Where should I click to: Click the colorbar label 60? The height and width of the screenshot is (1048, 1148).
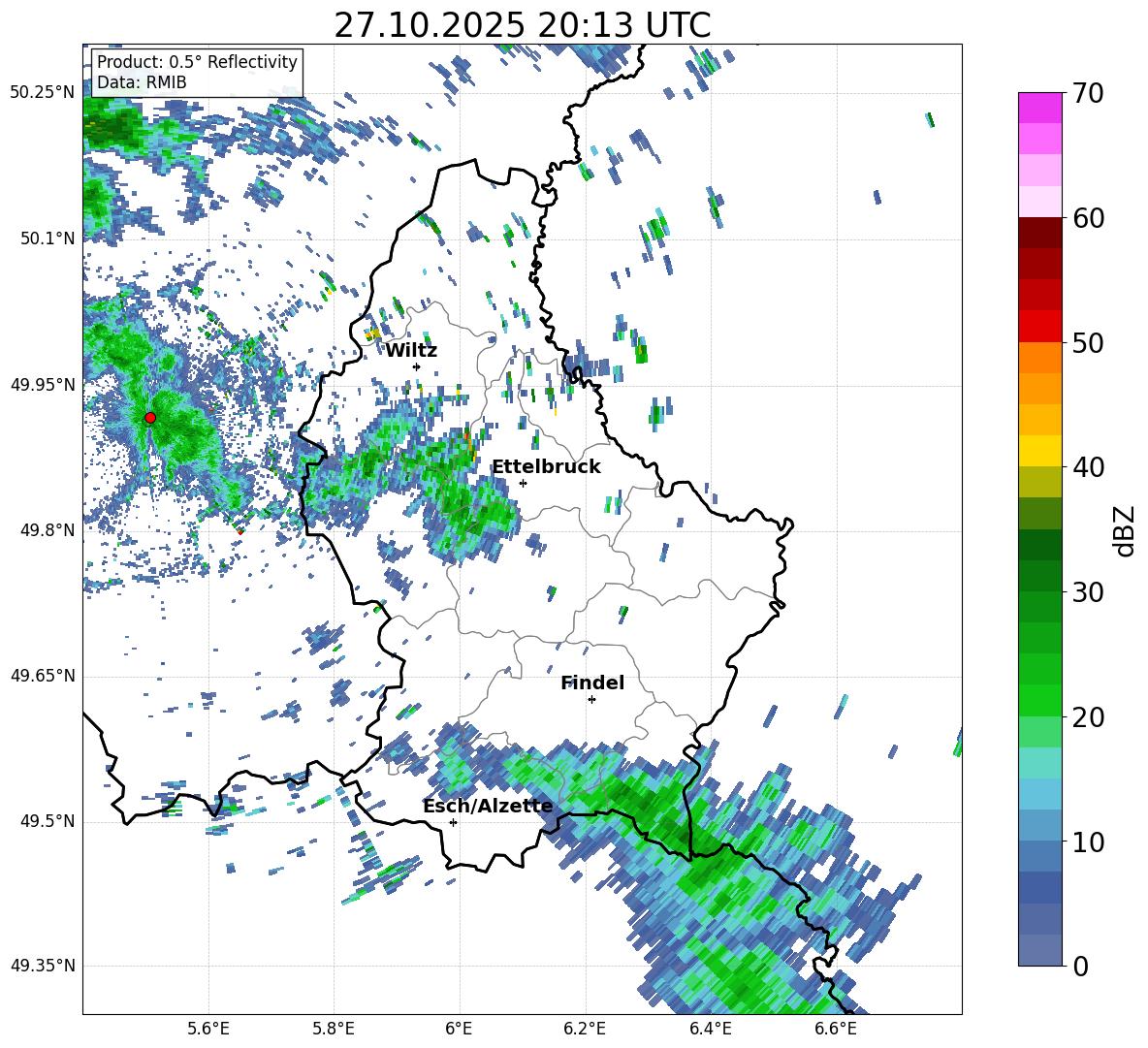click(x=1089, y=218)
